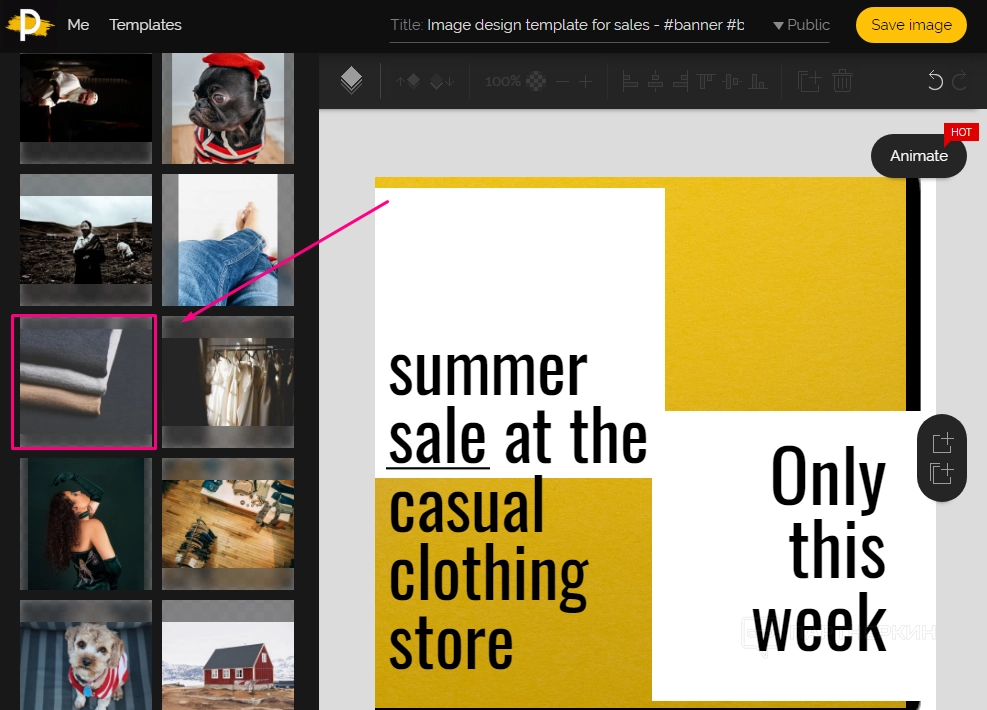Click the Save image button
This screenshot has height=710, width=987.
[x=911, y=25]
